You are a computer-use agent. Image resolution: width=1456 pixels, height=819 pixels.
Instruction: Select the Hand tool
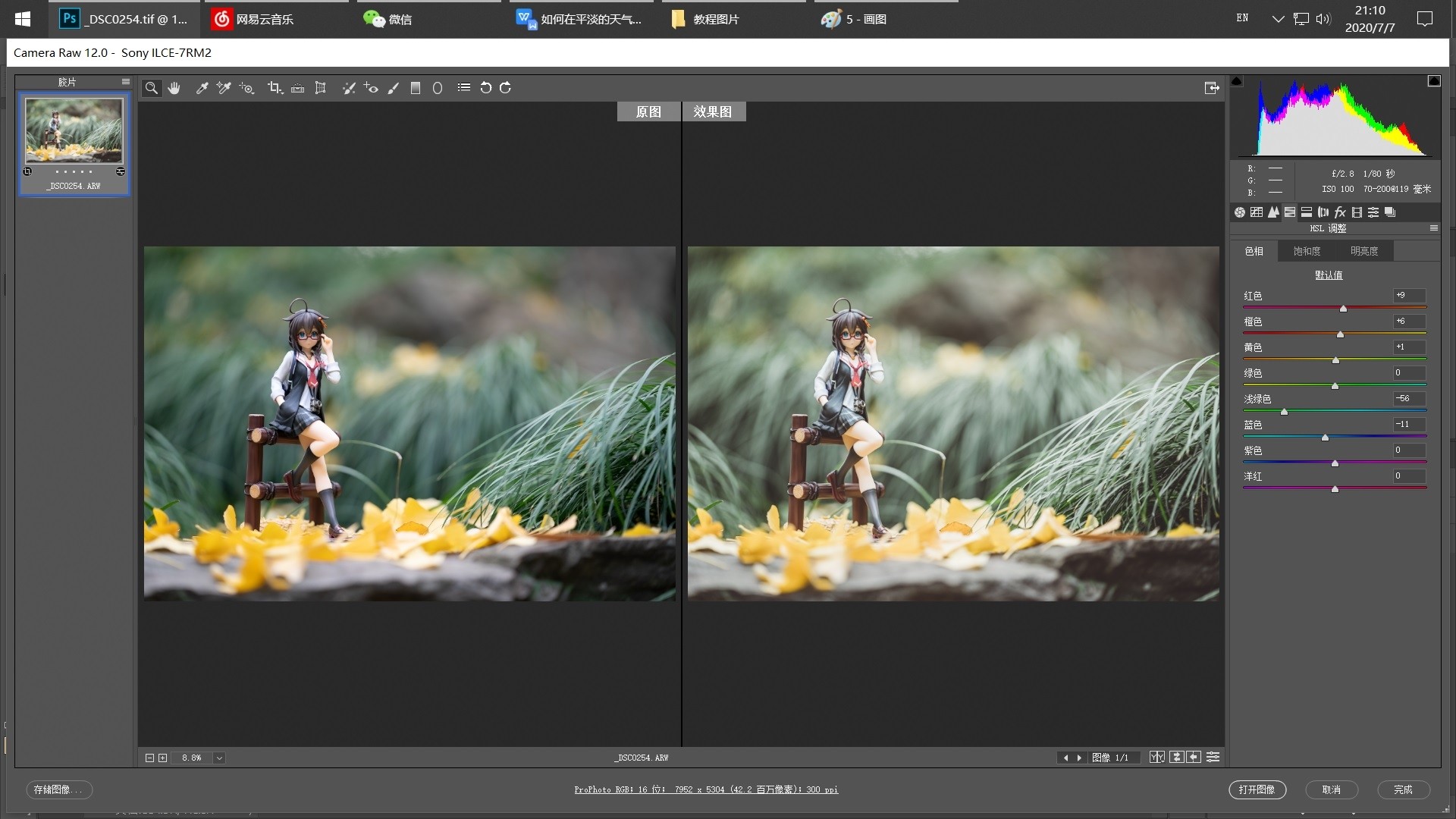(174, 88)
